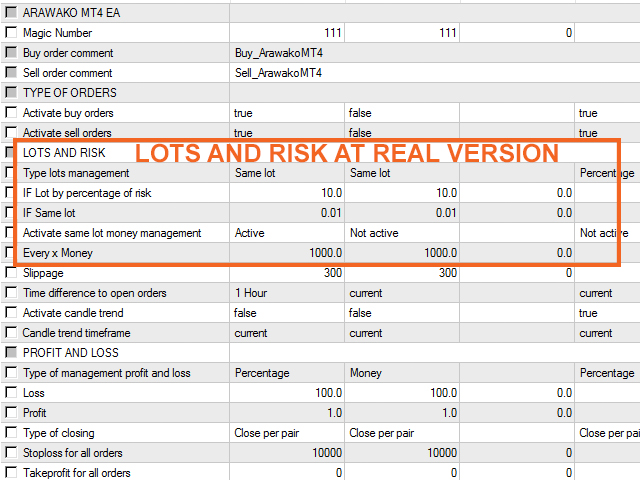The image size is (640, 480).
Task: Select the 'Magic Number' label
Action: (58, 33)
